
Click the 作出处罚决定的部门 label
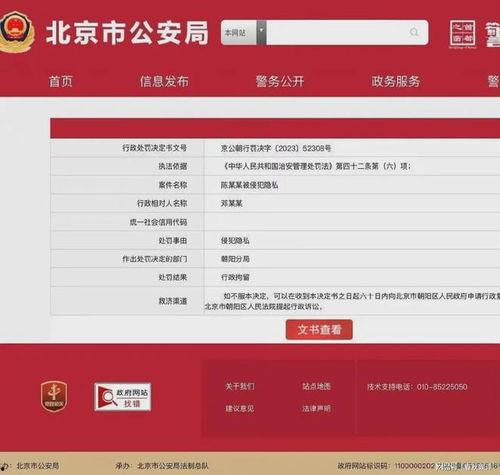pyautogui.click(x=154, y=259)
